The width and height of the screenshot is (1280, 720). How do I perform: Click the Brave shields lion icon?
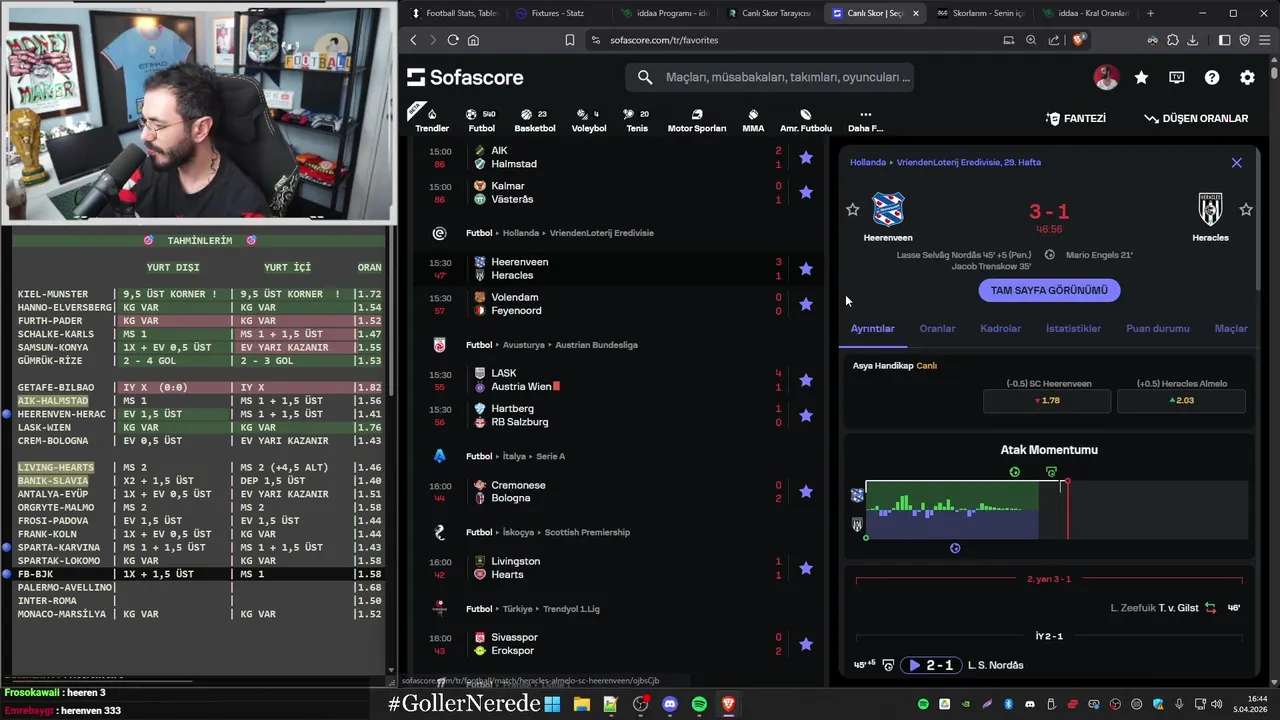(1079, 40)
